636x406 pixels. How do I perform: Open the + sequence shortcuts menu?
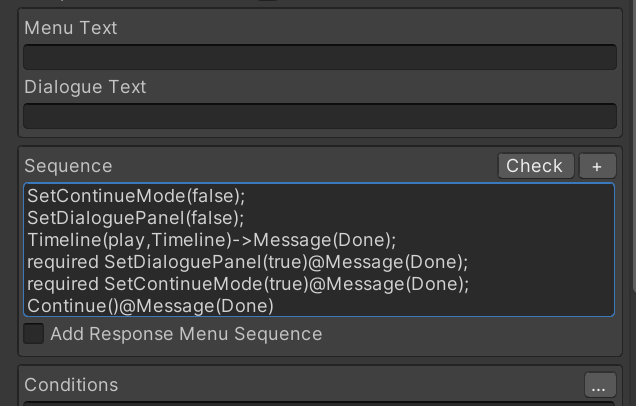tap(597, 166)
